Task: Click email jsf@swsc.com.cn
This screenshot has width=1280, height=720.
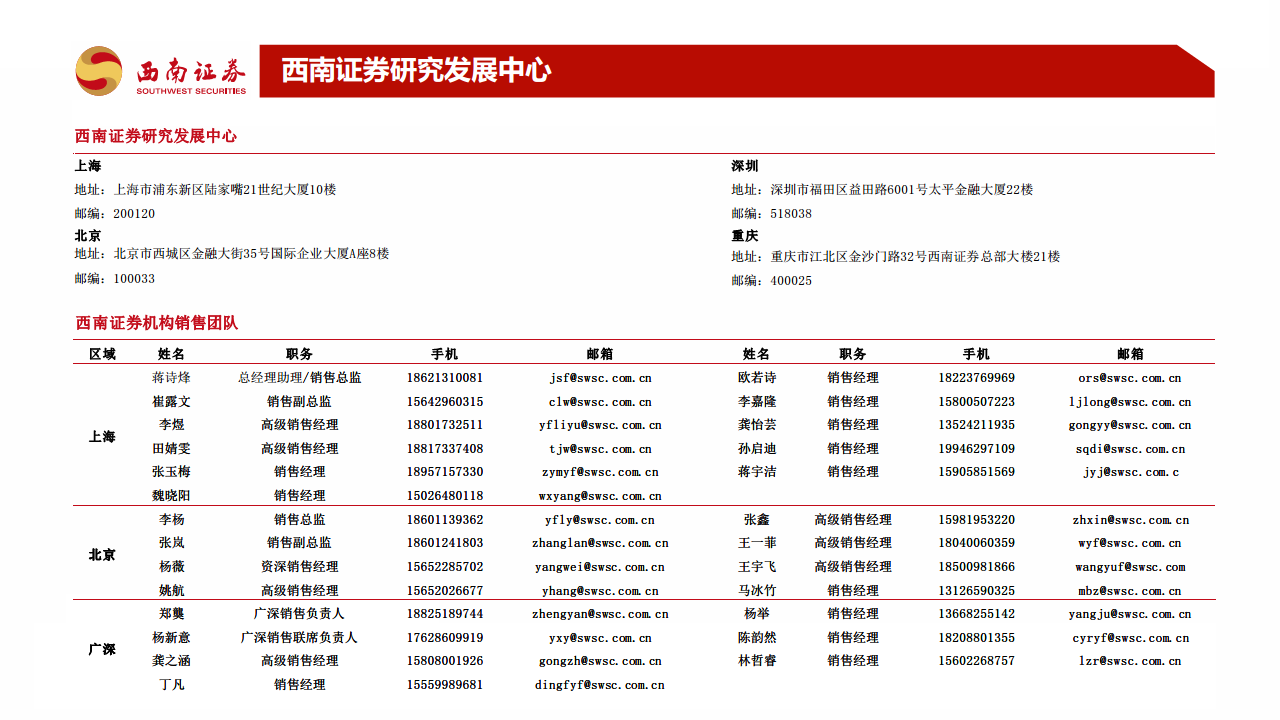Action: [600, 378]
